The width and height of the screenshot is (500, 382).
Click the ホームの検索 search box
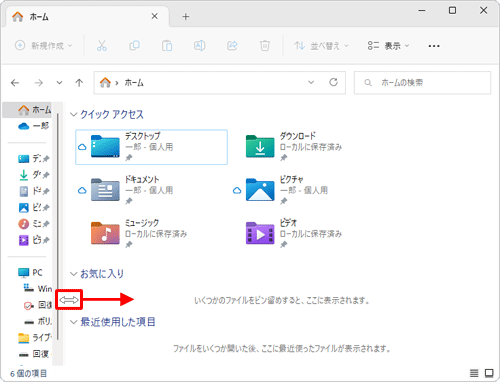[422, 83]
